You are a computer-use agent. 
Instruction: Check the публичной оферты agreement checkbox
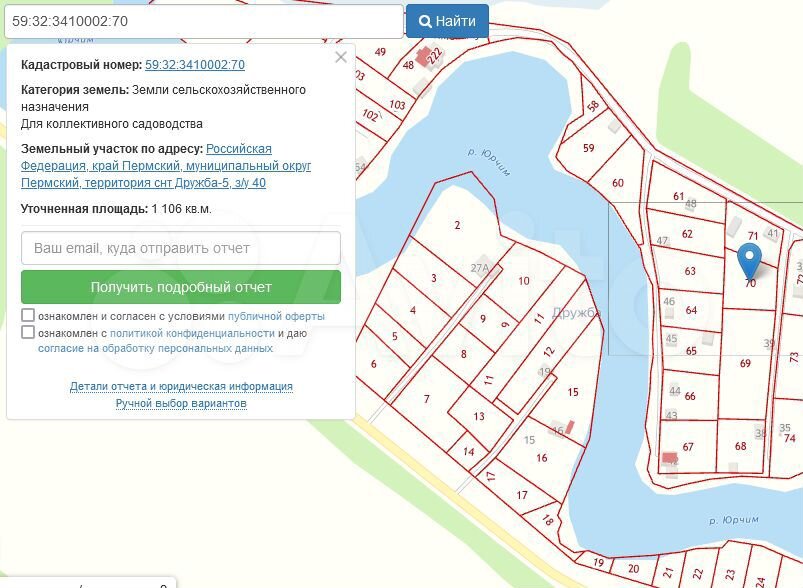[x=28, y=316]
